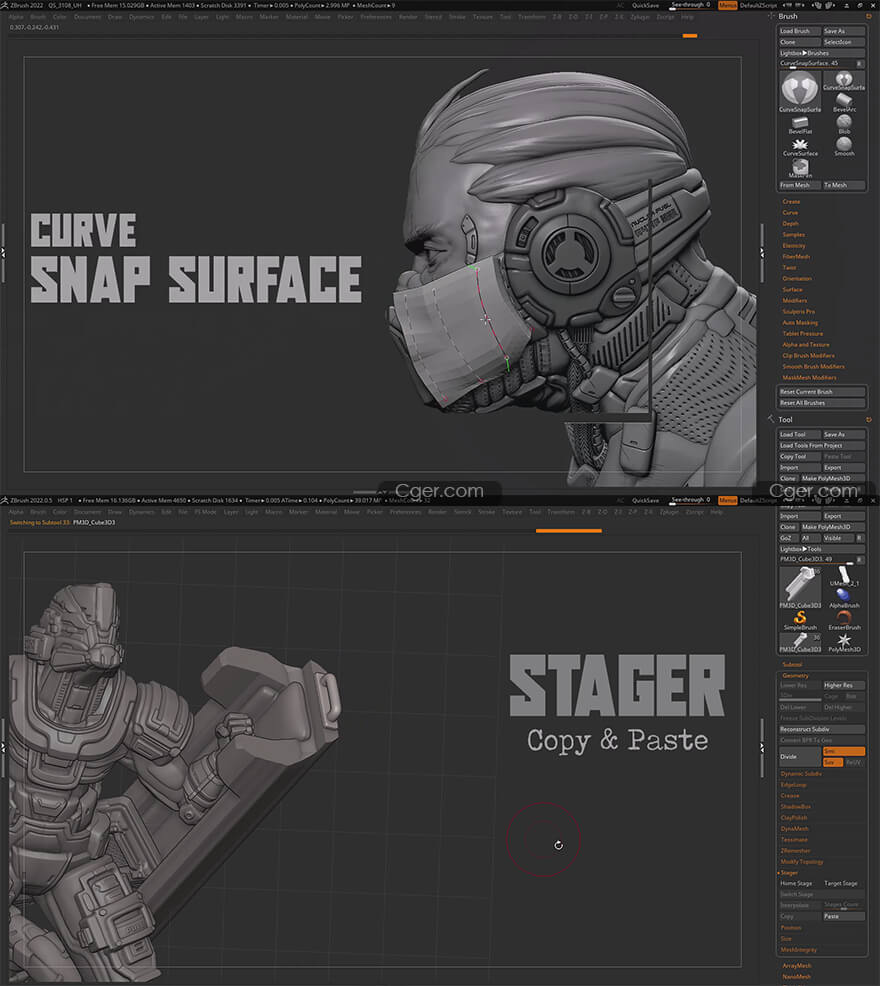The height and width of the screenshot is (986, 880).
Task: Choose the AlphaBrush tool icon
Action: pyautogui.click(x=845, y=595)
